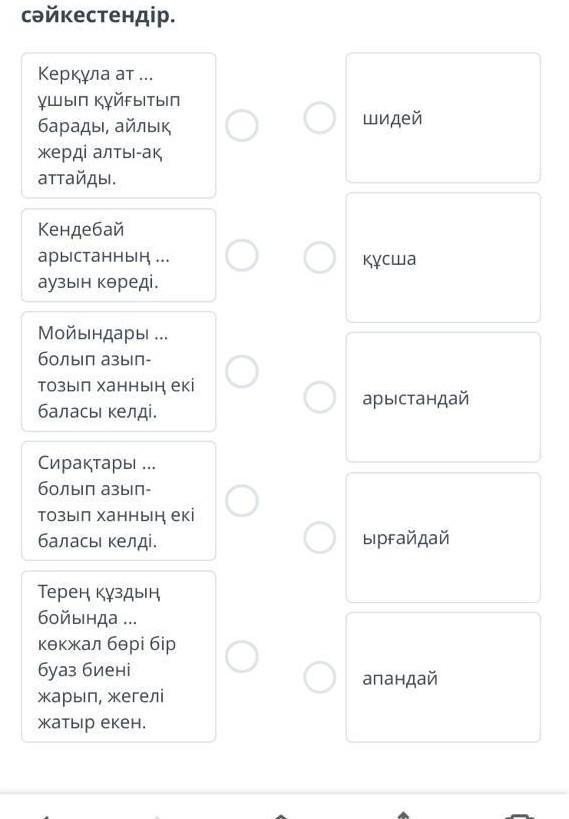Select radio button next to 'Мойындары' sentence
Screen dimensions: 569x819
pos(241,371)
